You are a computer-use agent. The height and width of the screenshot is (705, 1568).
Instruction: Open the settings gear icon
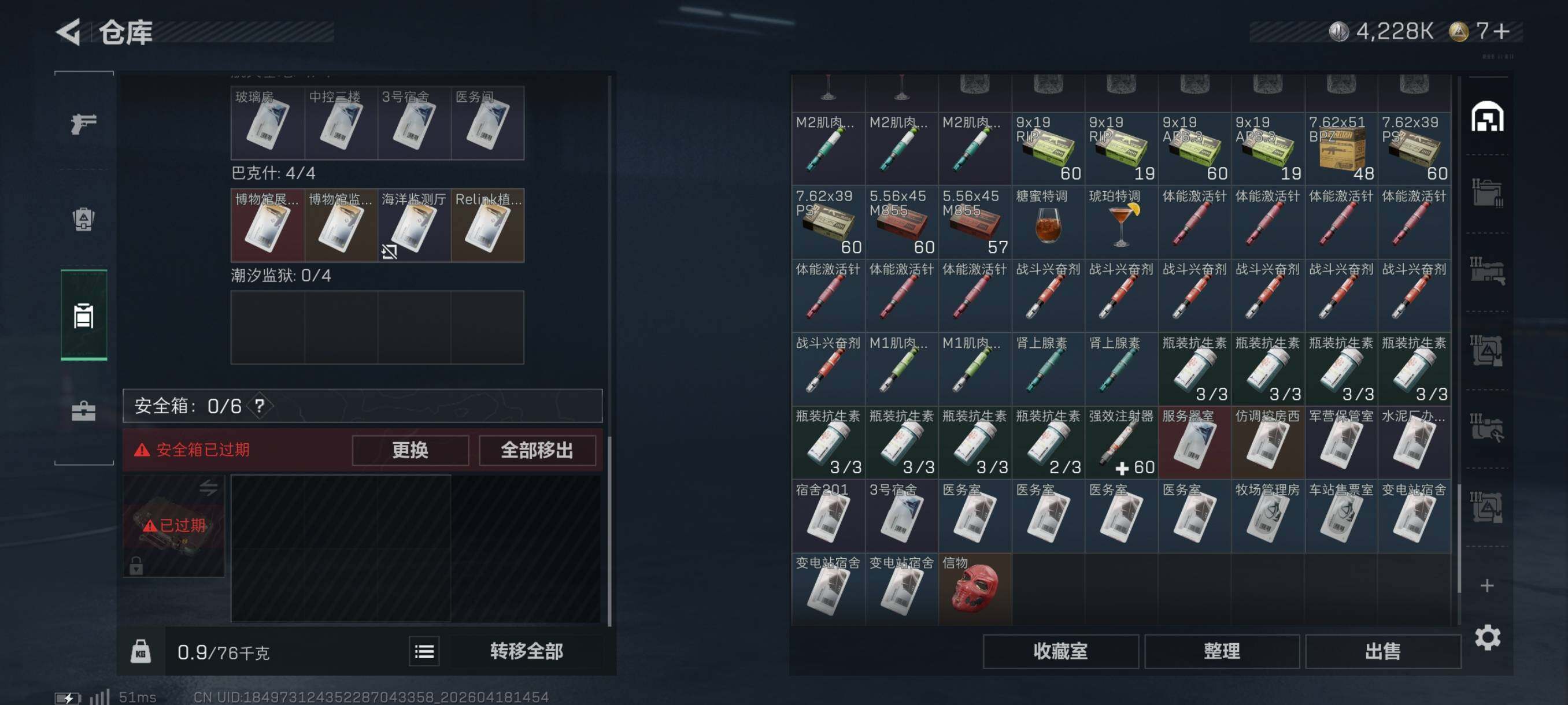pos(1487,637)
